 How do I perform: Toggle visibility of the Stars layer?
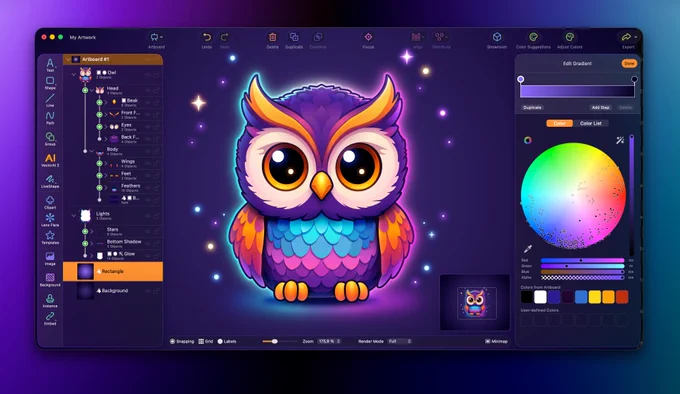click(x=148, y=231)
